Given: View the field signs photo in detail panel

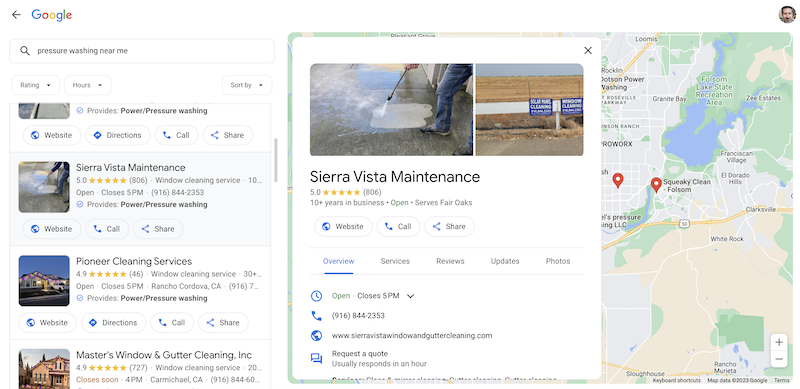Looking at the screenshot, I should tap(529, 109).
